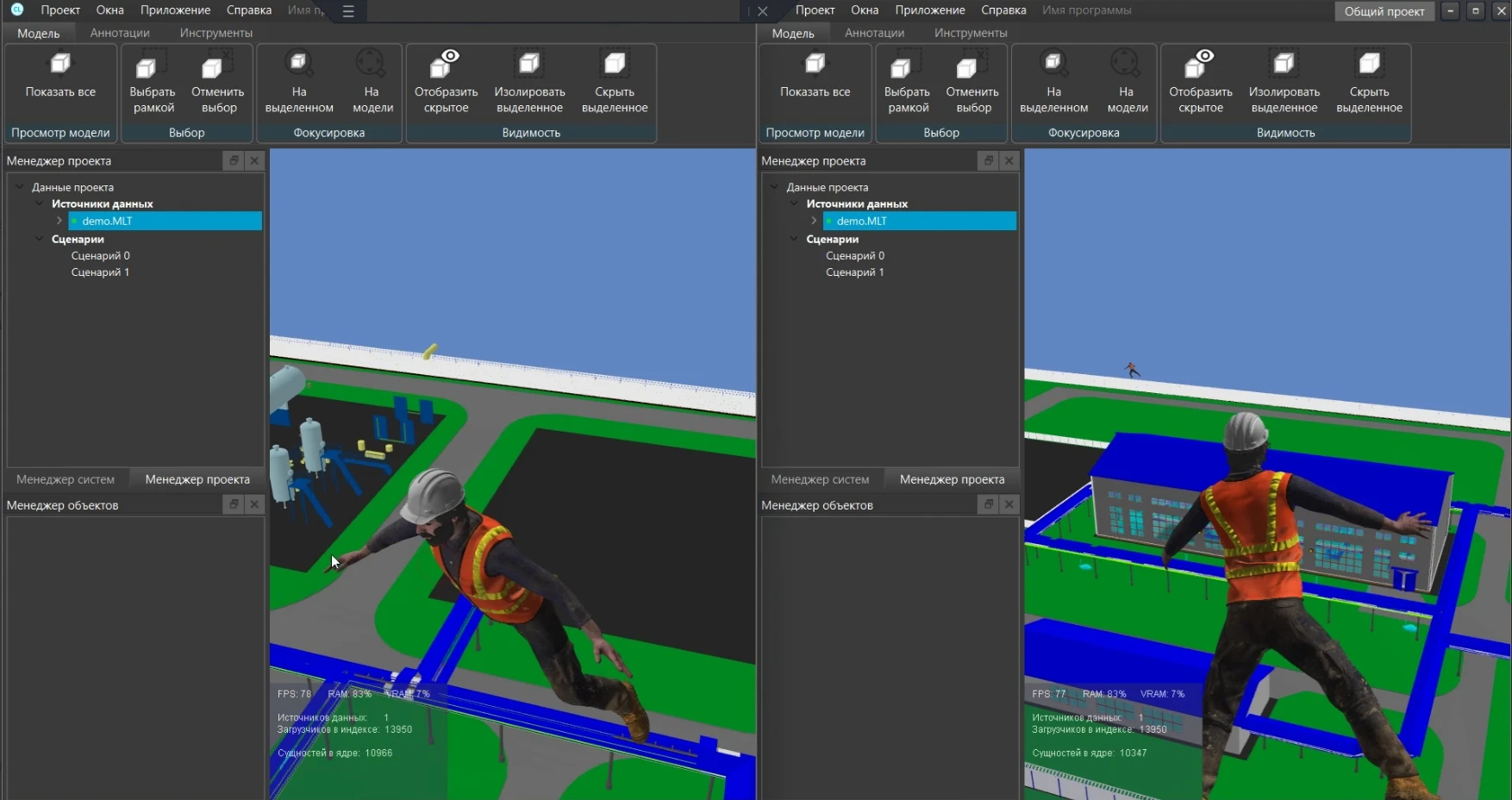Viewport: 1512px width, 800px height.
Task: Click 'Изолировать выделенное' in left ribbon
Action: coord(529,65)
